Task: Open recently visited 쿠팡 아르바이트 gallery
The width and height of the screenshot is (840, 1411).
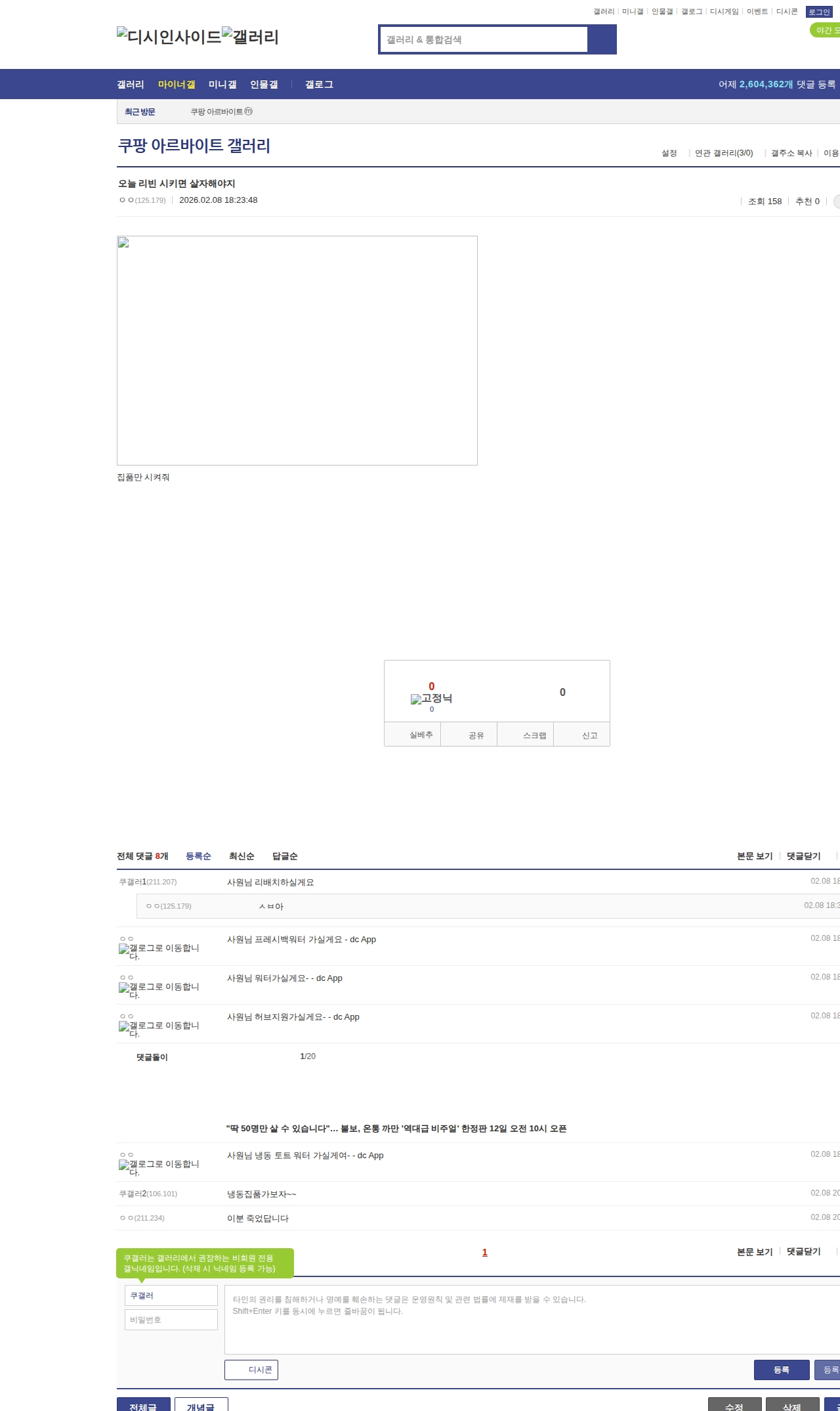Action: tap(221, 112)
